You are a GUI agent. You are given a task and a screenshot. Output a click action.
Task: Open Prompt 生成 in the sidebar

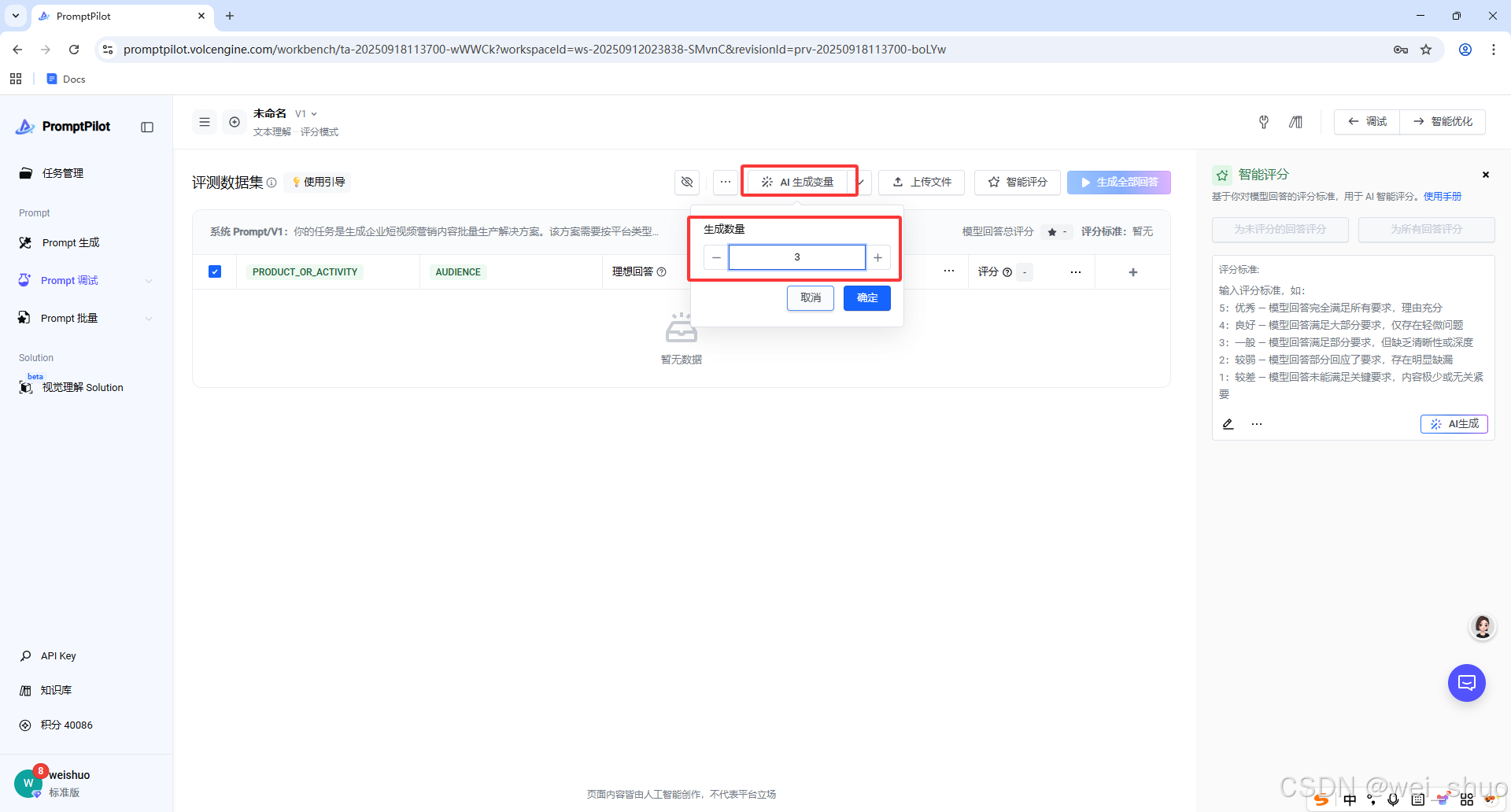coord(87,242)
